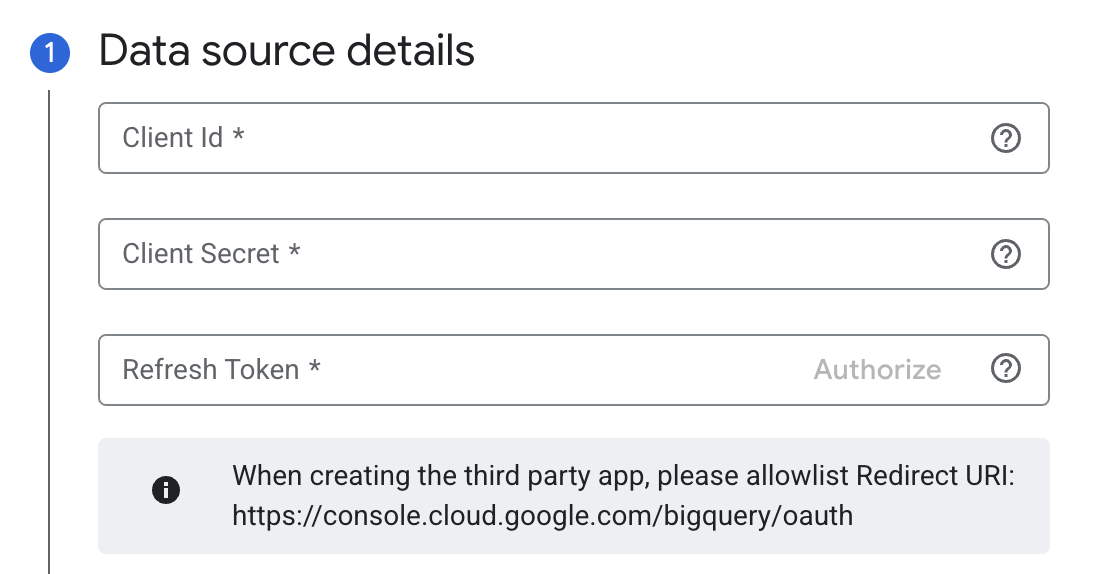The image size is (1118, 574).
Task: Open the Client Secret help tooltip icon
Action: click(1005, 254)
